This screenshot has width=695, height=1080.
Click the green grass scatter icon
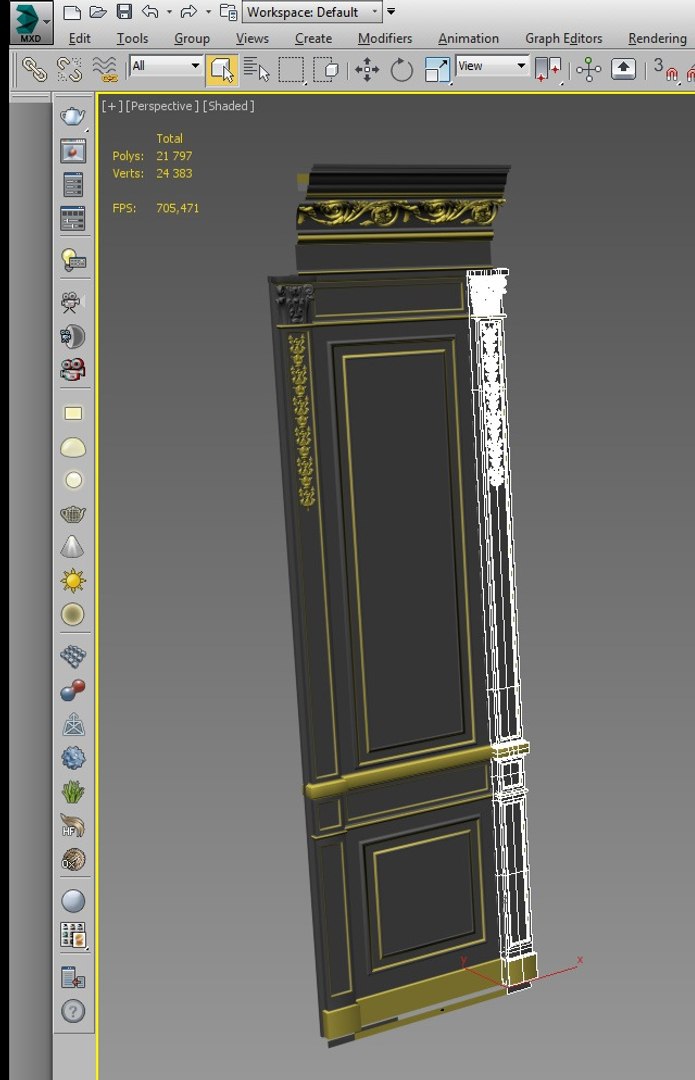73,792
